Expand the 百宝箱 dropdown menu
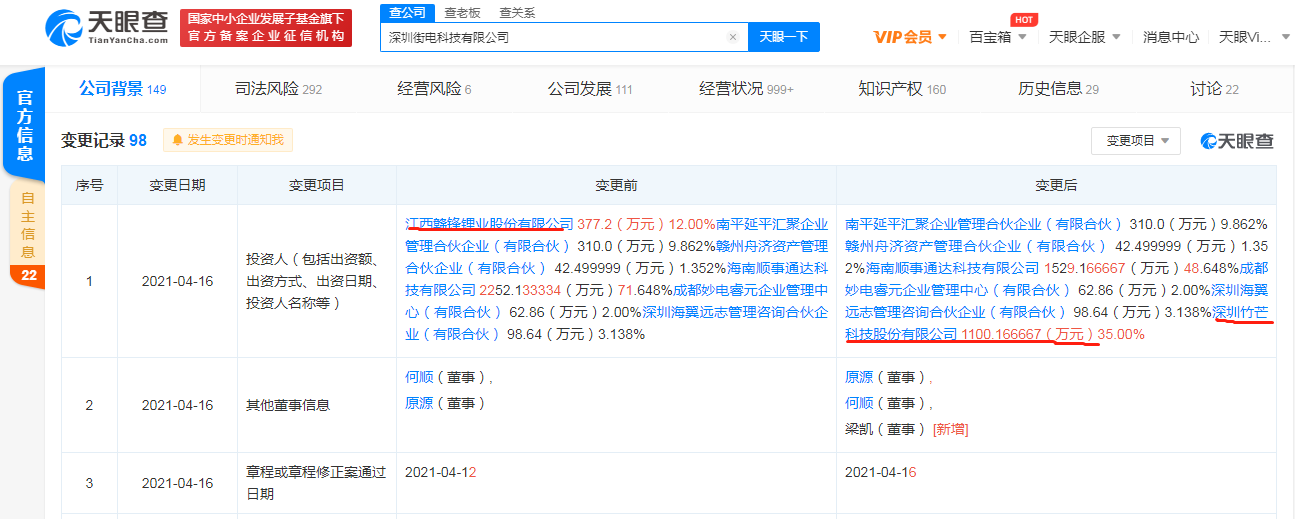This screenshot has width=1295, height=519. point(997,37)
